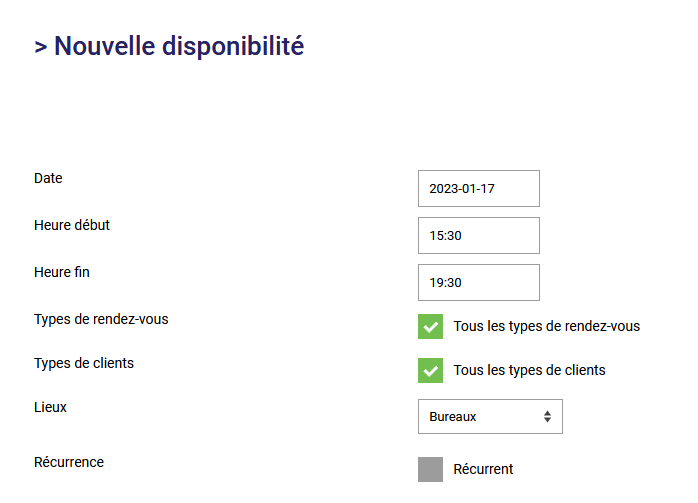
Task: Click the 'Récurrence' field label
Action: point(69,462)
